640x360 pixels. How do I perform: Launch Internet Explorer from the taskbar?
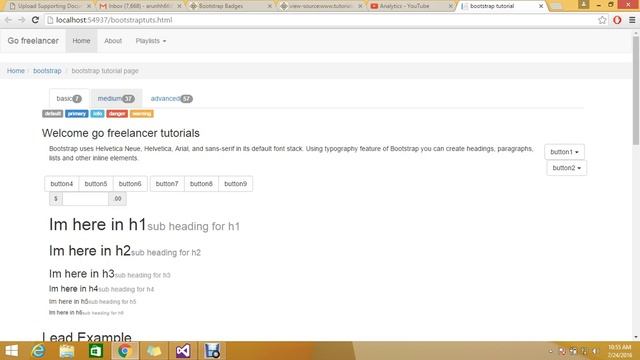(38, 351)
